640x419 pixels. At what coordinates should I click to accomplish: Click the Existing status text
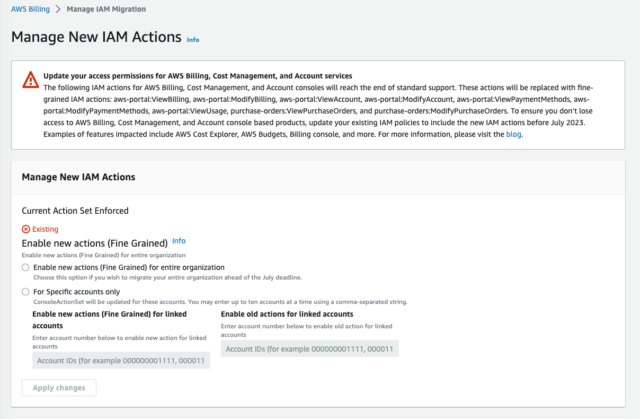point(45,229)
